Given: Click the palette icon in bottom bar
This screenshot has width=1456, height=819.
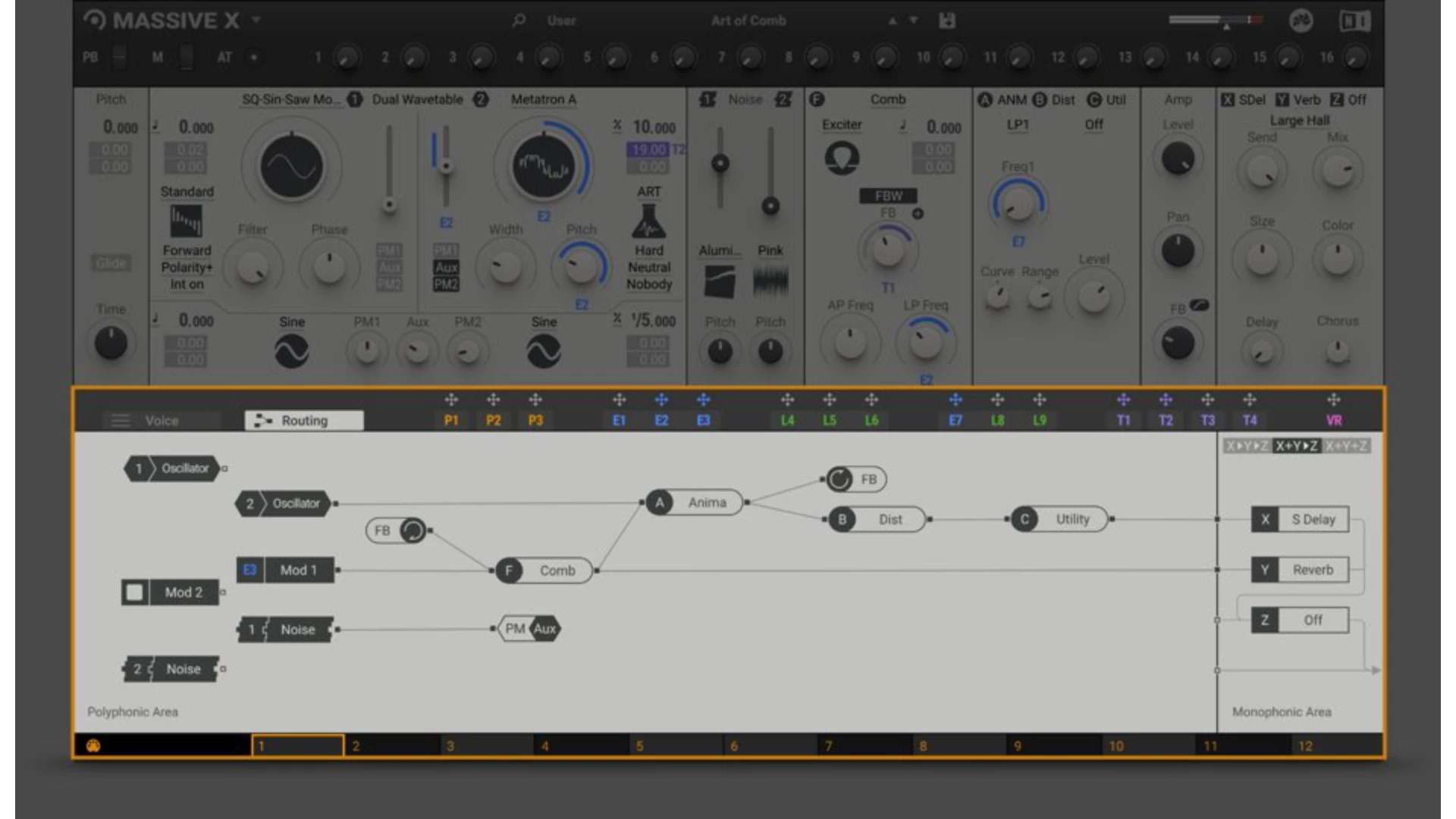Looking at the screenshot, I should 93,745.
